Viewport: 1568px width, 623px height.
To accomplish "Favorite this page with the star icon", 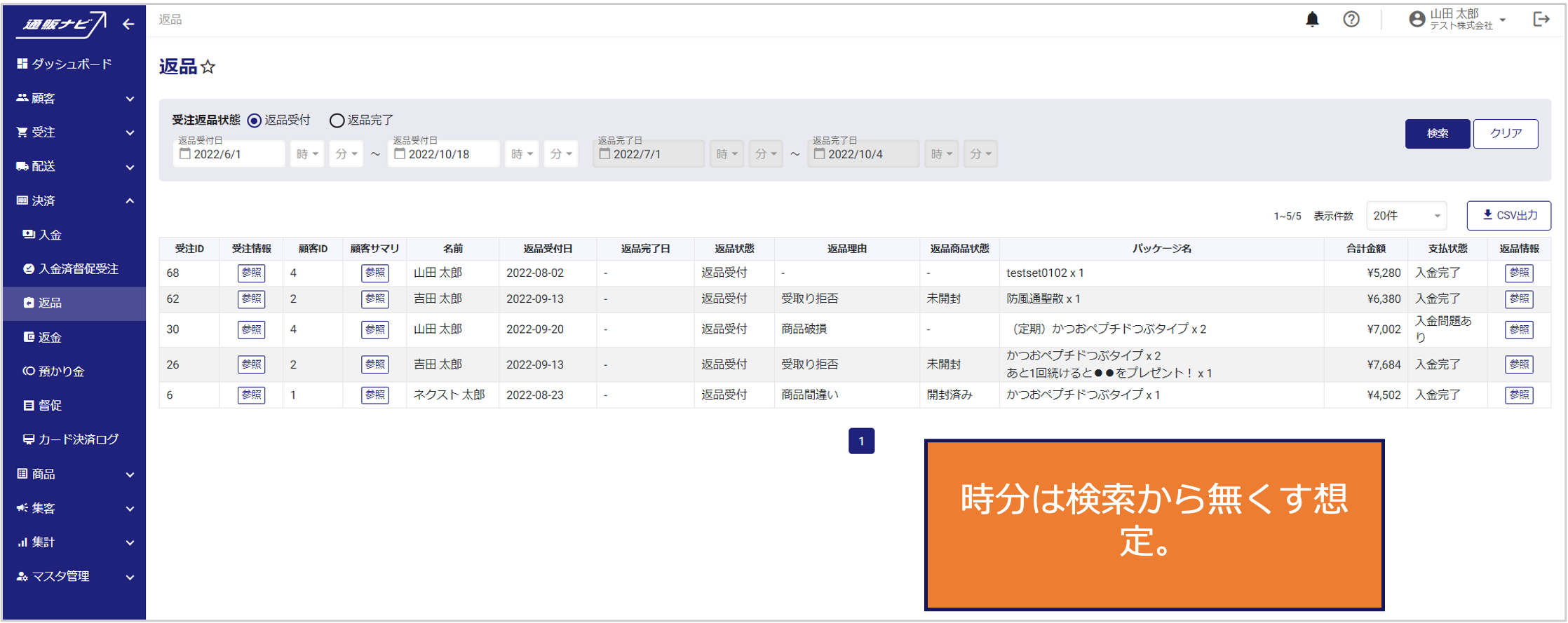I will coord(208,67).
